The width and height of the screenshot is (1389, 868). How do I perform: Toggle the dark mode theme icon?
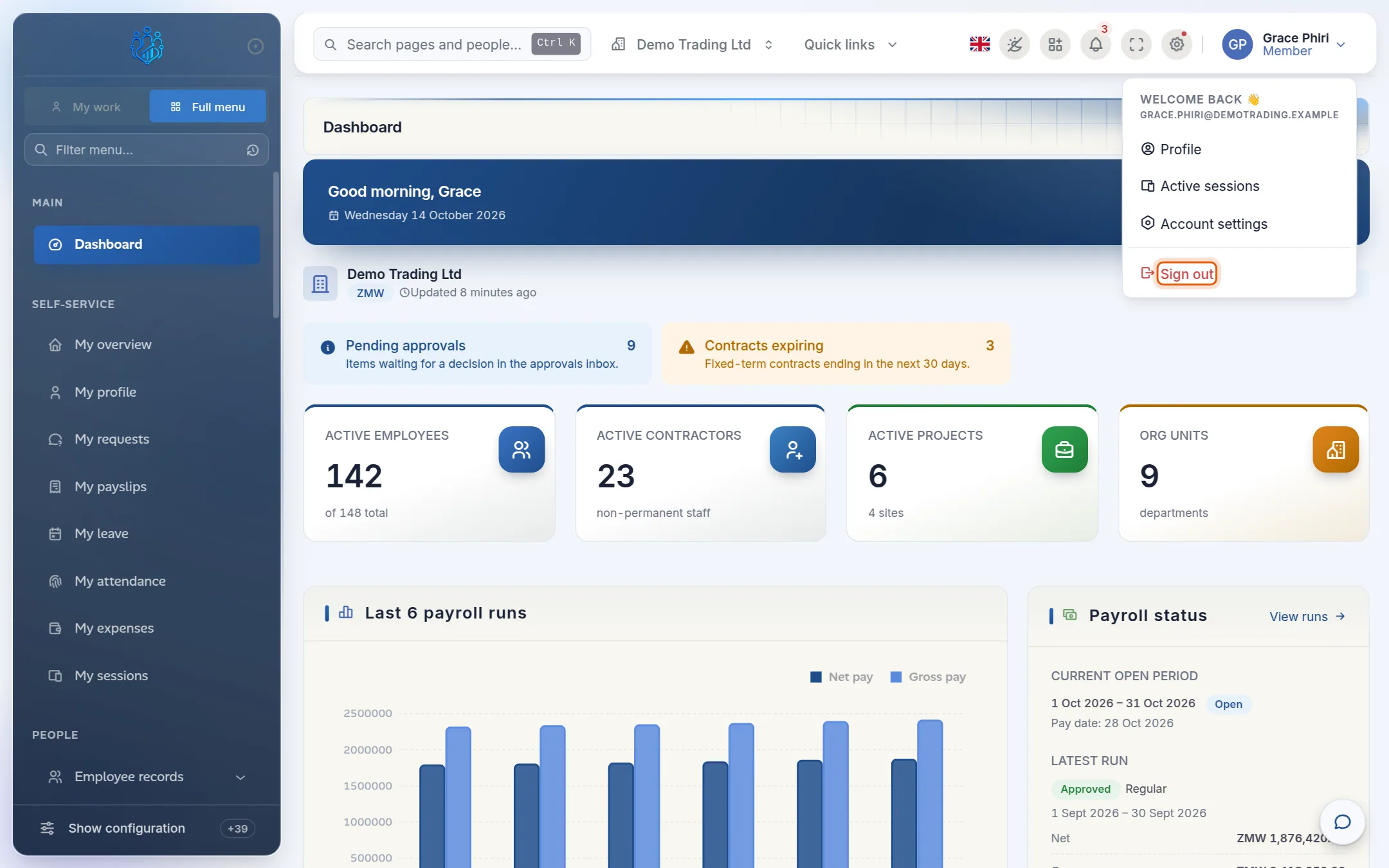coord(1015,44)
